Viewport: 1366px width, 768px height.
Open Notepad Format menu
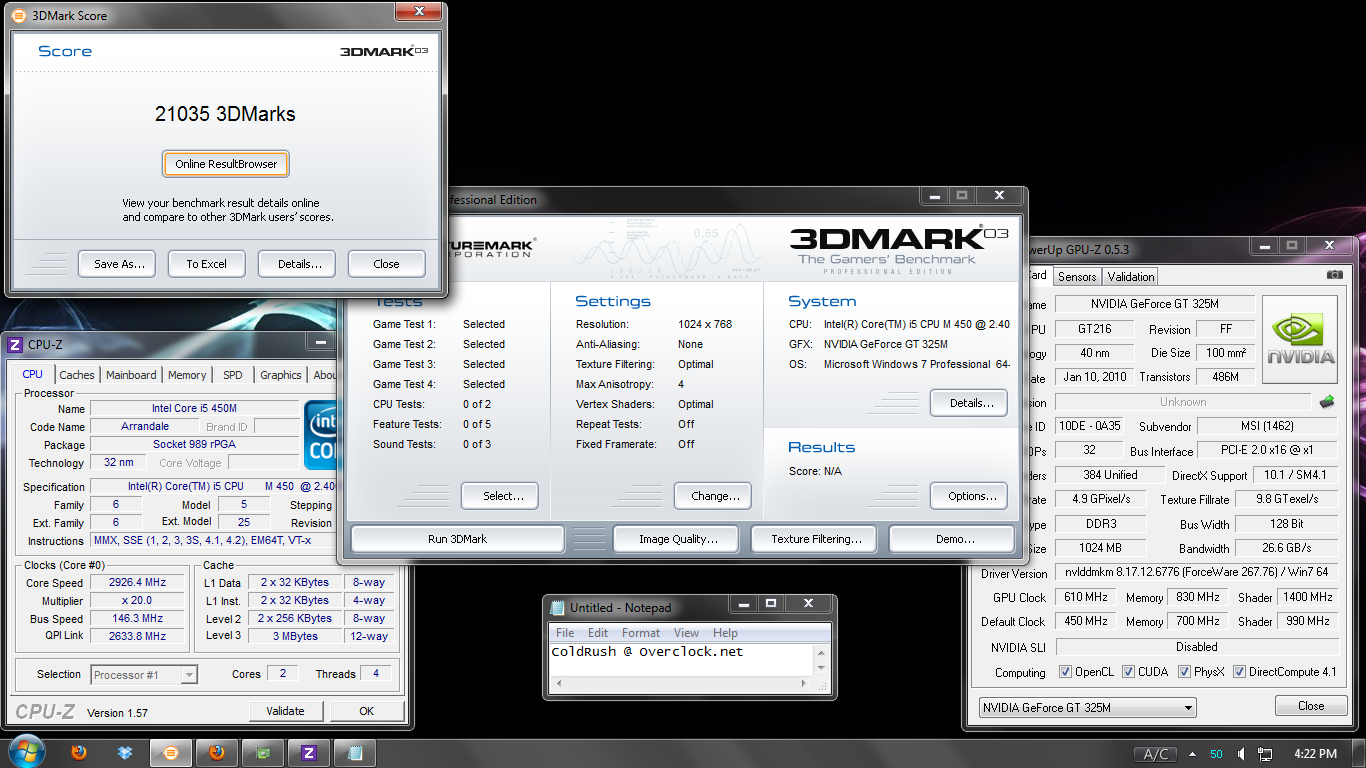pos(641,633)
